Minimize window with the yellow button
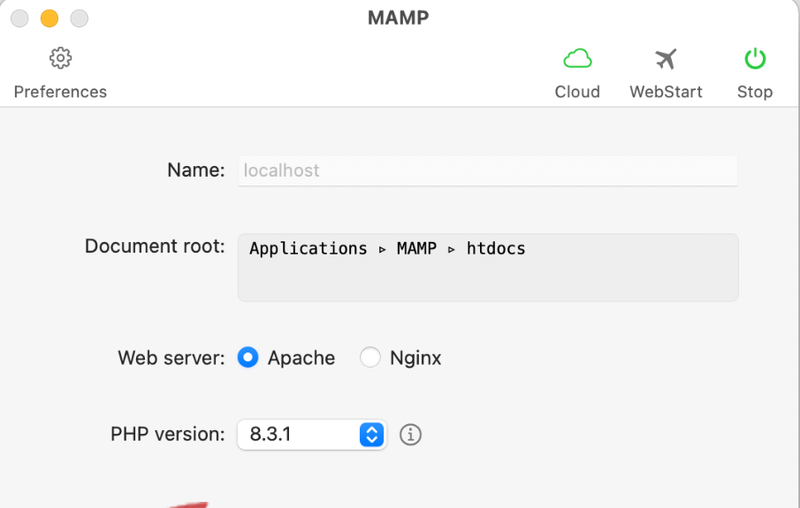This screenshot has width=800, height=508. pos(49,18)
